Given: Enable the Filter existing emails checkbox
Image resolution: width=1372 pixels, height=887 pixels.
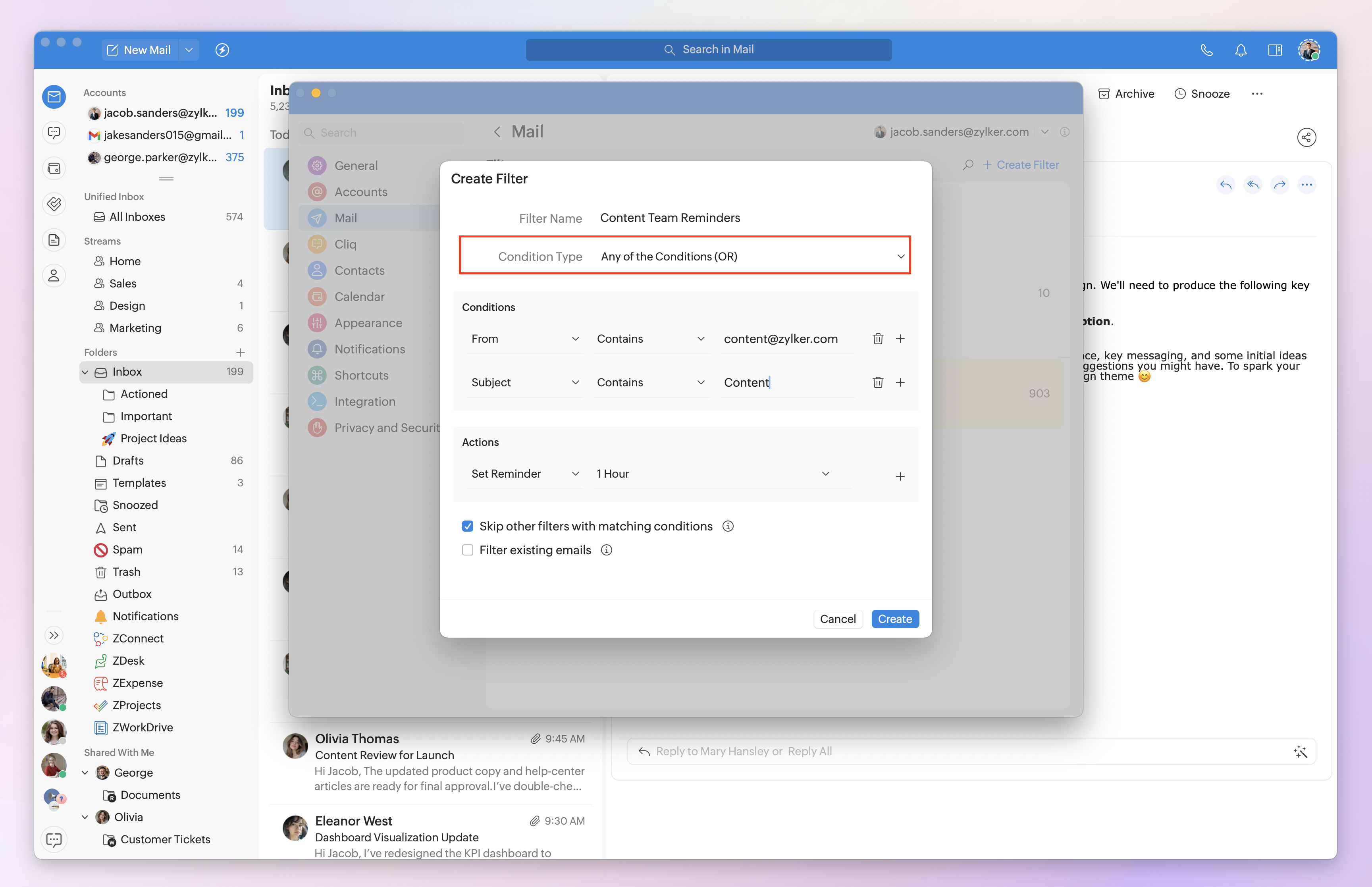Looking at the screenshot, I should (468, 550).
